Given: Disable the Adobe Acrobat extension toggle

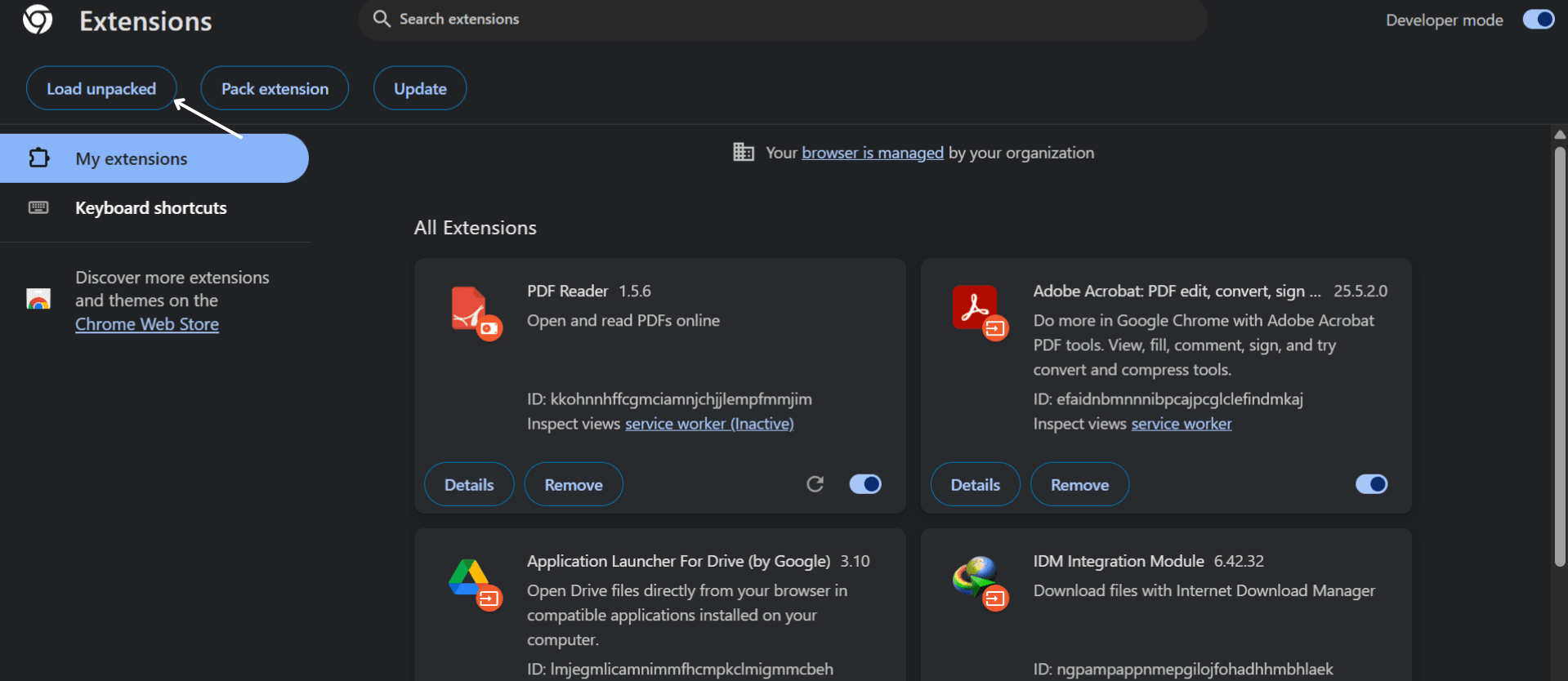Looking at the screenshot, I should [1372, 484].
